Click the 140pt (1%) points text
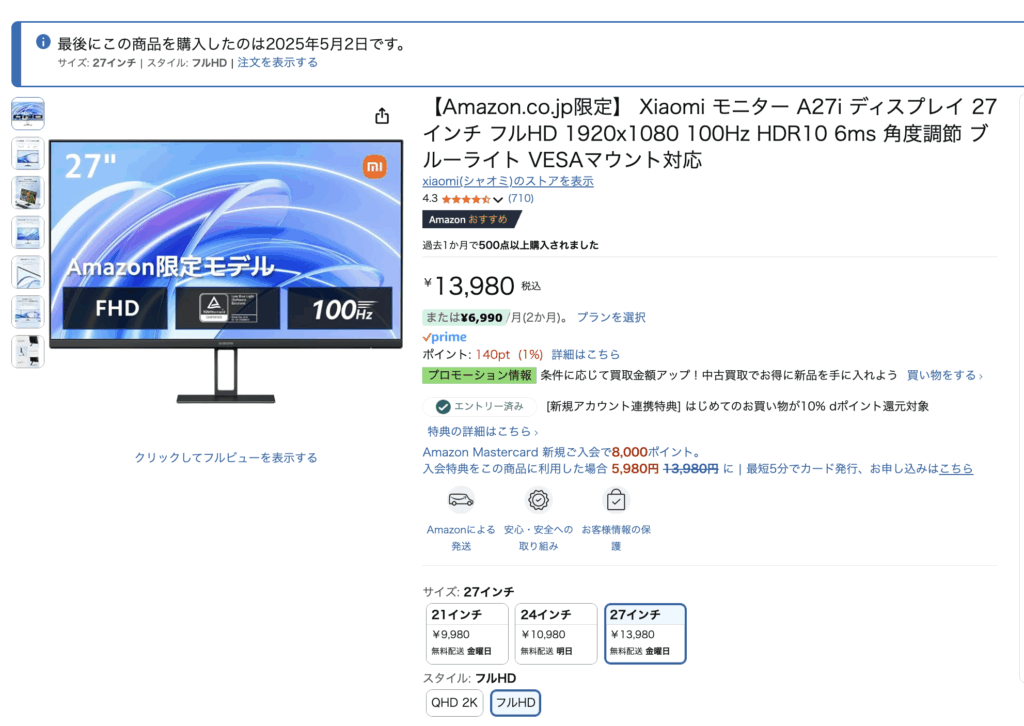This screenshot has height=726, width=1024. coord(509,355)
